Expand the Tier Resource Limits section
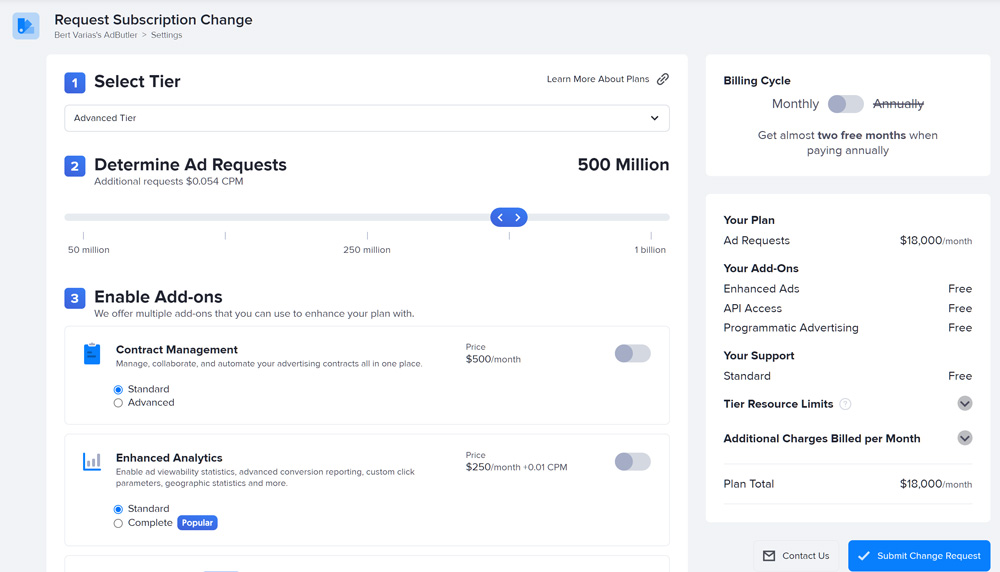 click(x=964, y=404)
